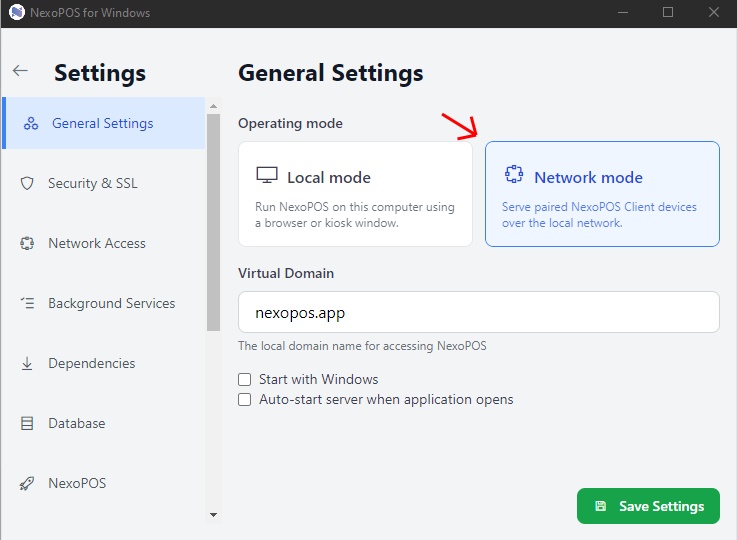Click the shield icon for Security & SSL
Image resolution: width=737 pixels, height=540 pixels.
(27, 183)
